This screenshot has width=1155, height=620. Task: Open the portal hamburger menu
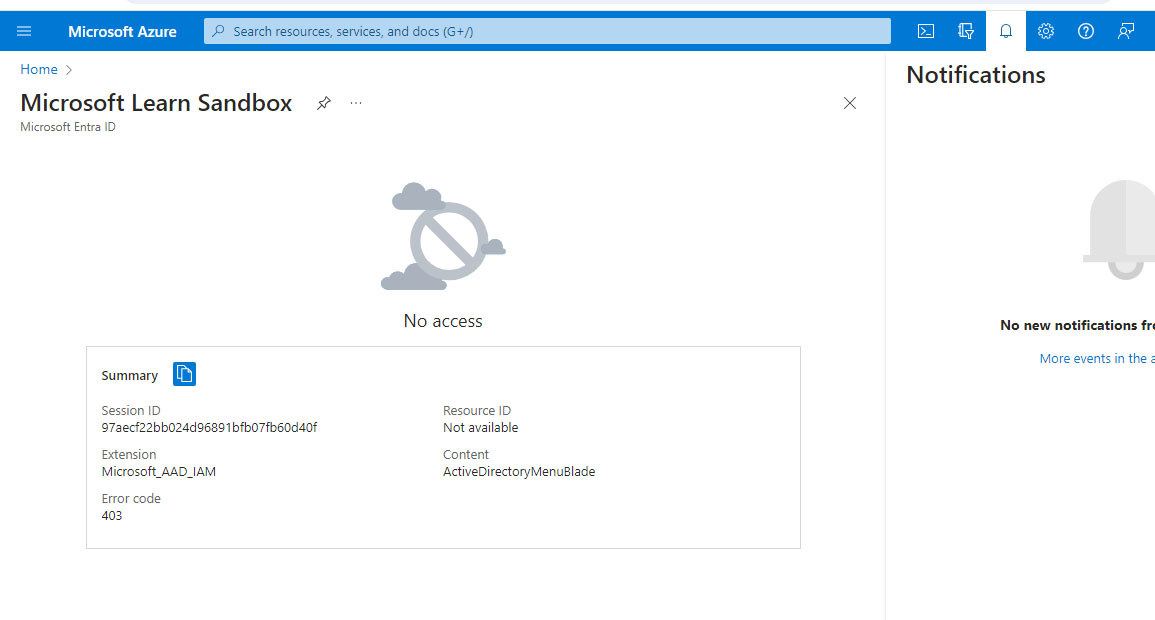tap(24, 31)
